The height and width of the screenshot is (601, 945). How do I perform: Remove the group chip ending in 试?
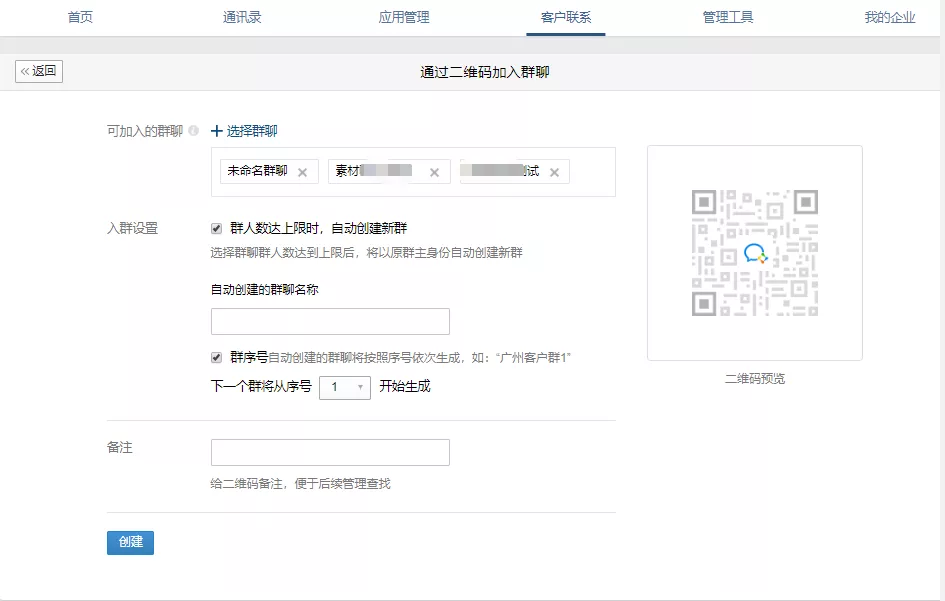[556, 172]
